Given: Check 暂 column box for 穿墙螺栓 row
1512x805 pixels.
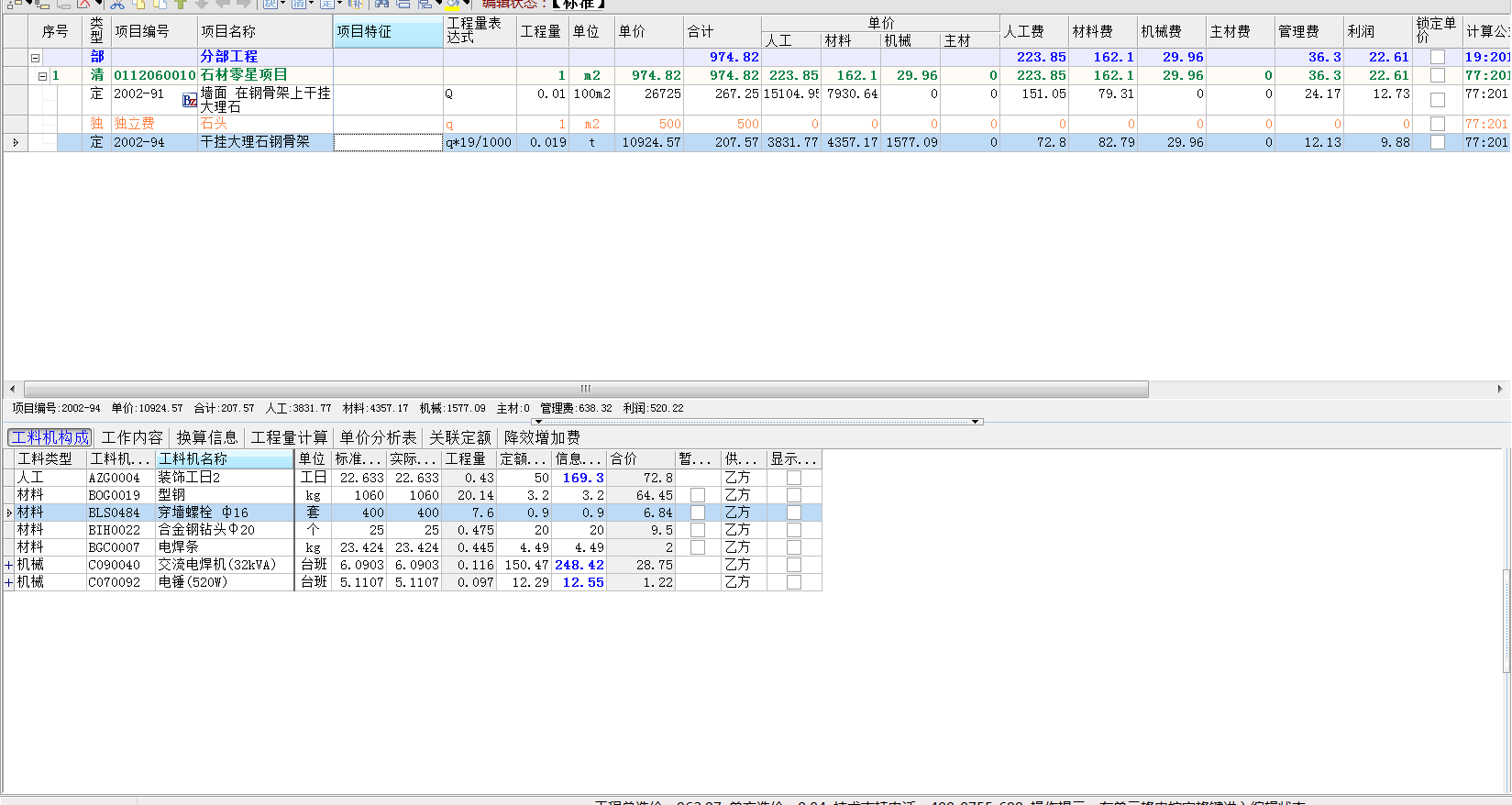Looking at the screenshot, I should click(x=698, y=513).
